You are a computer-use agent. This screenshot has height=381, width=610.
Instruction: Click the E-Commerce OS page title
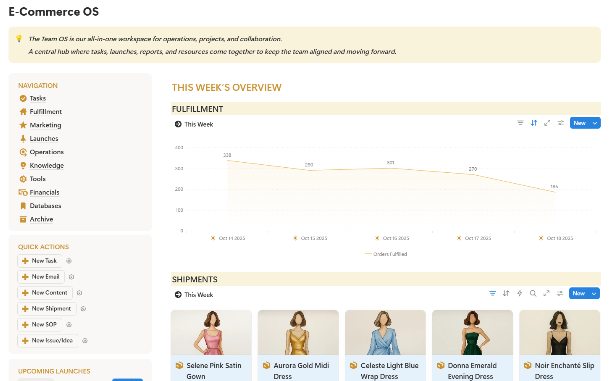click(54, 12)
